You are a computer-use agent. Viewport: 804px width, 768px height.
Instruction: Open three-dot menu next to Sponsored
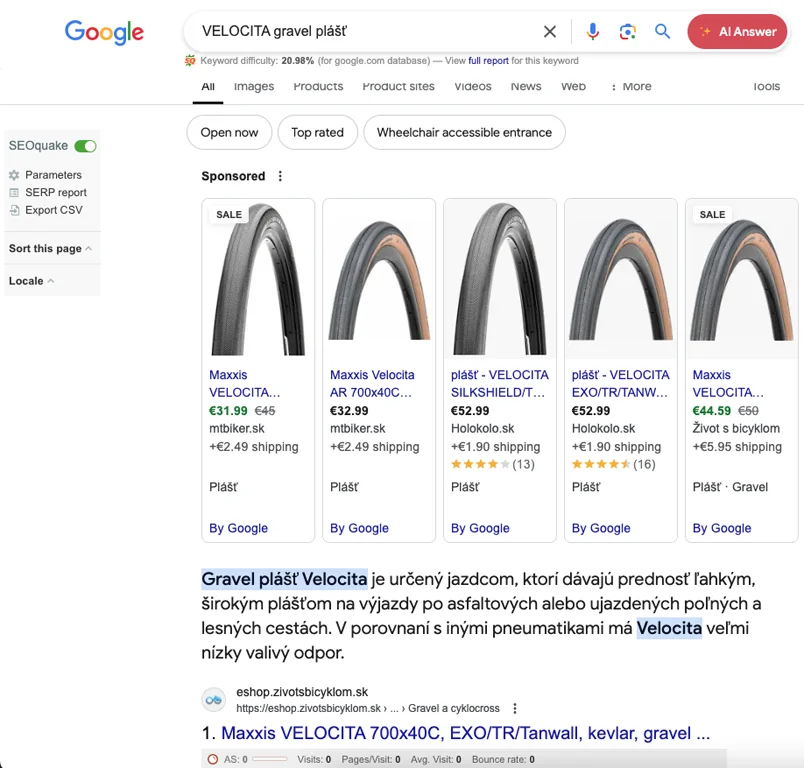[x=280, y=176]
